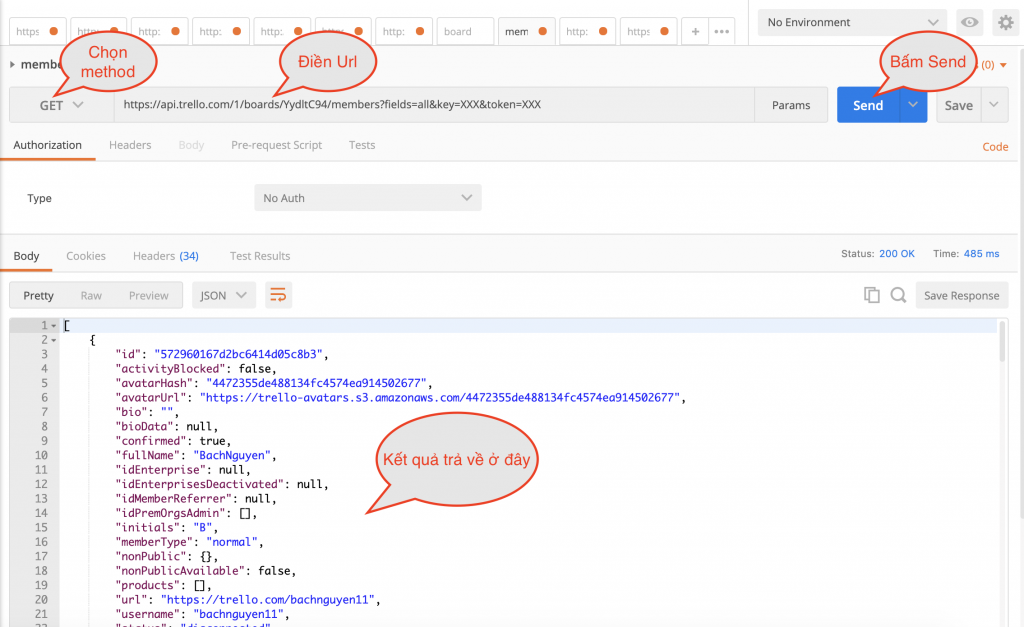1024x627 pixels.
Task: Open the No Auth type dropdown
Action: point(367,198)
